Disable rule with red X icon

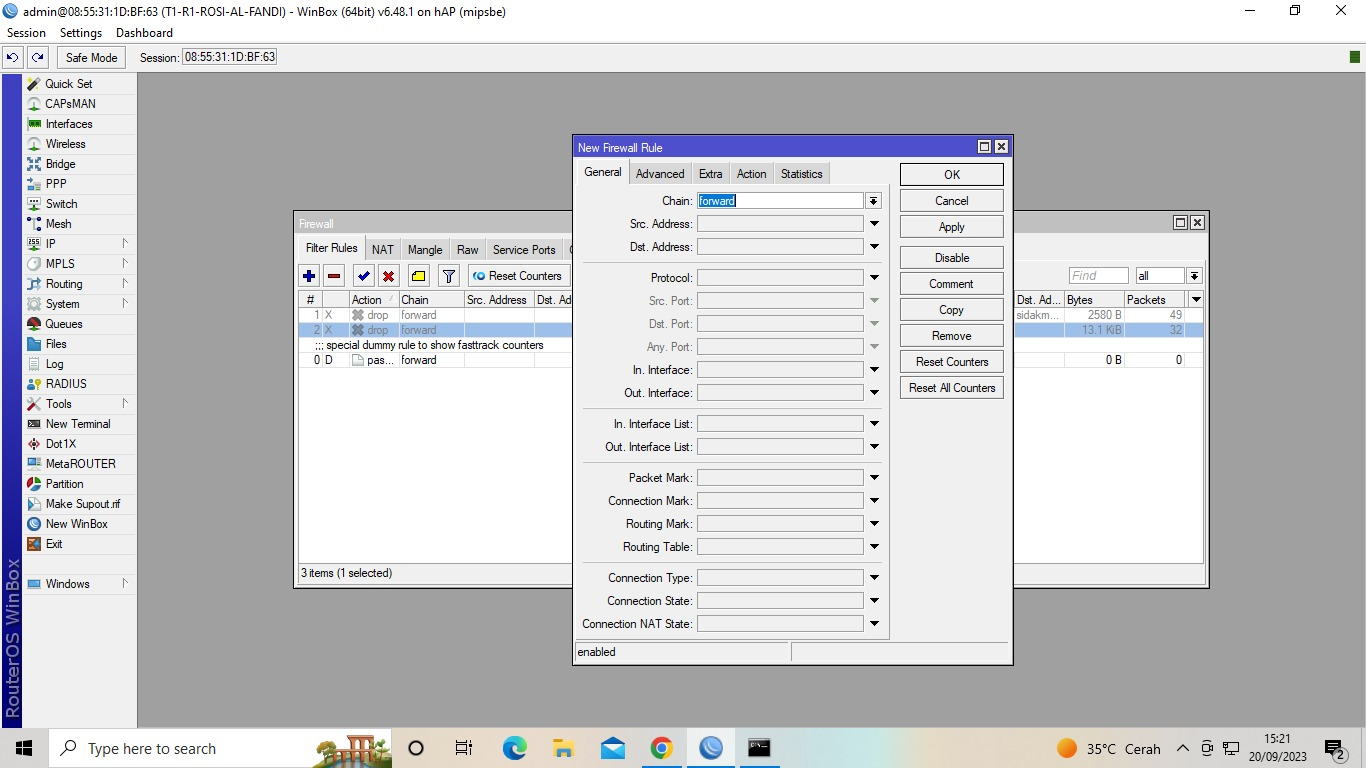coord(388,276)
